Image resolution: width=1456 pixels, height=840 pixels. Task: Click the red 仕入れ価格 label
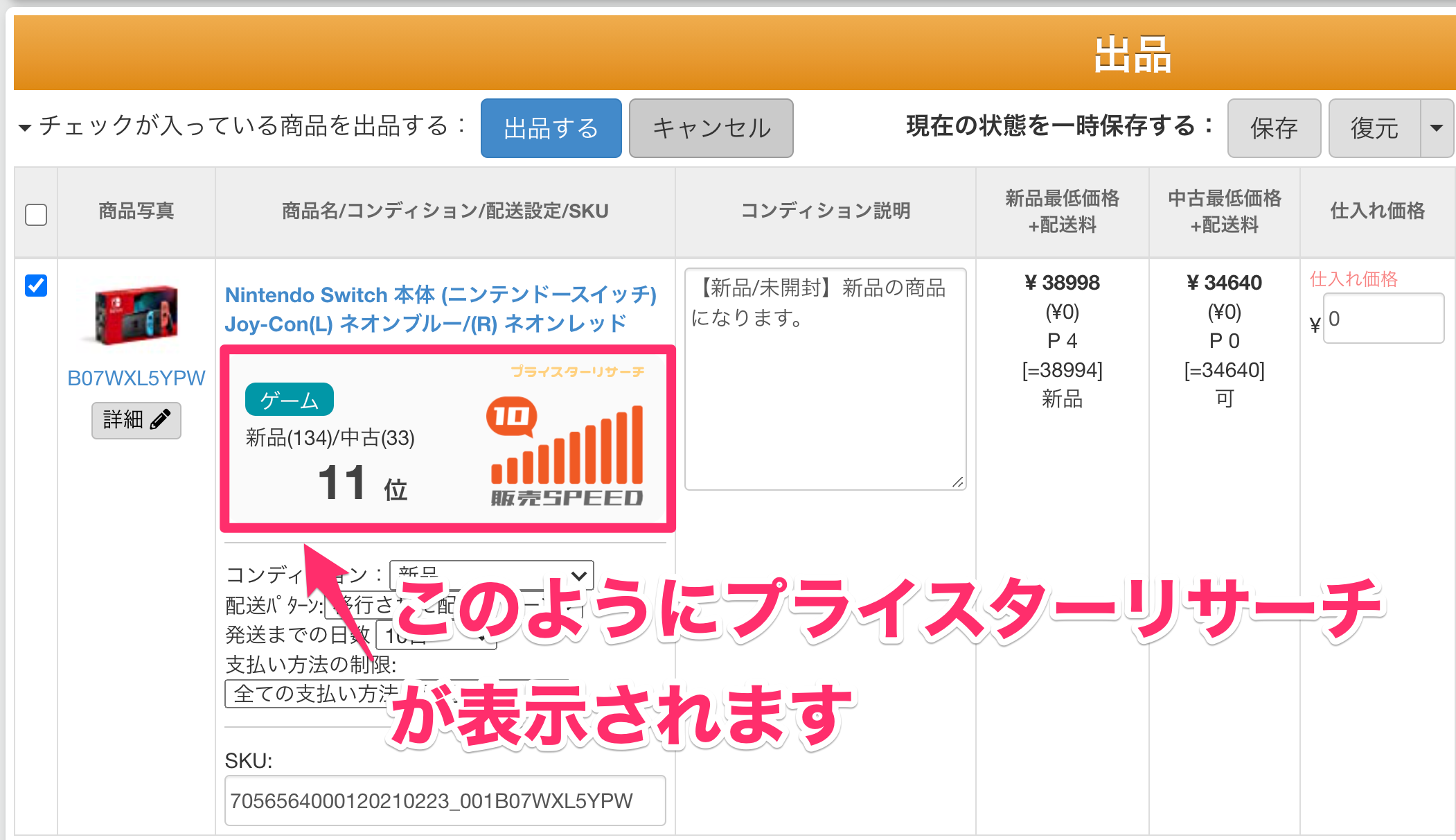coord(1353,279)
